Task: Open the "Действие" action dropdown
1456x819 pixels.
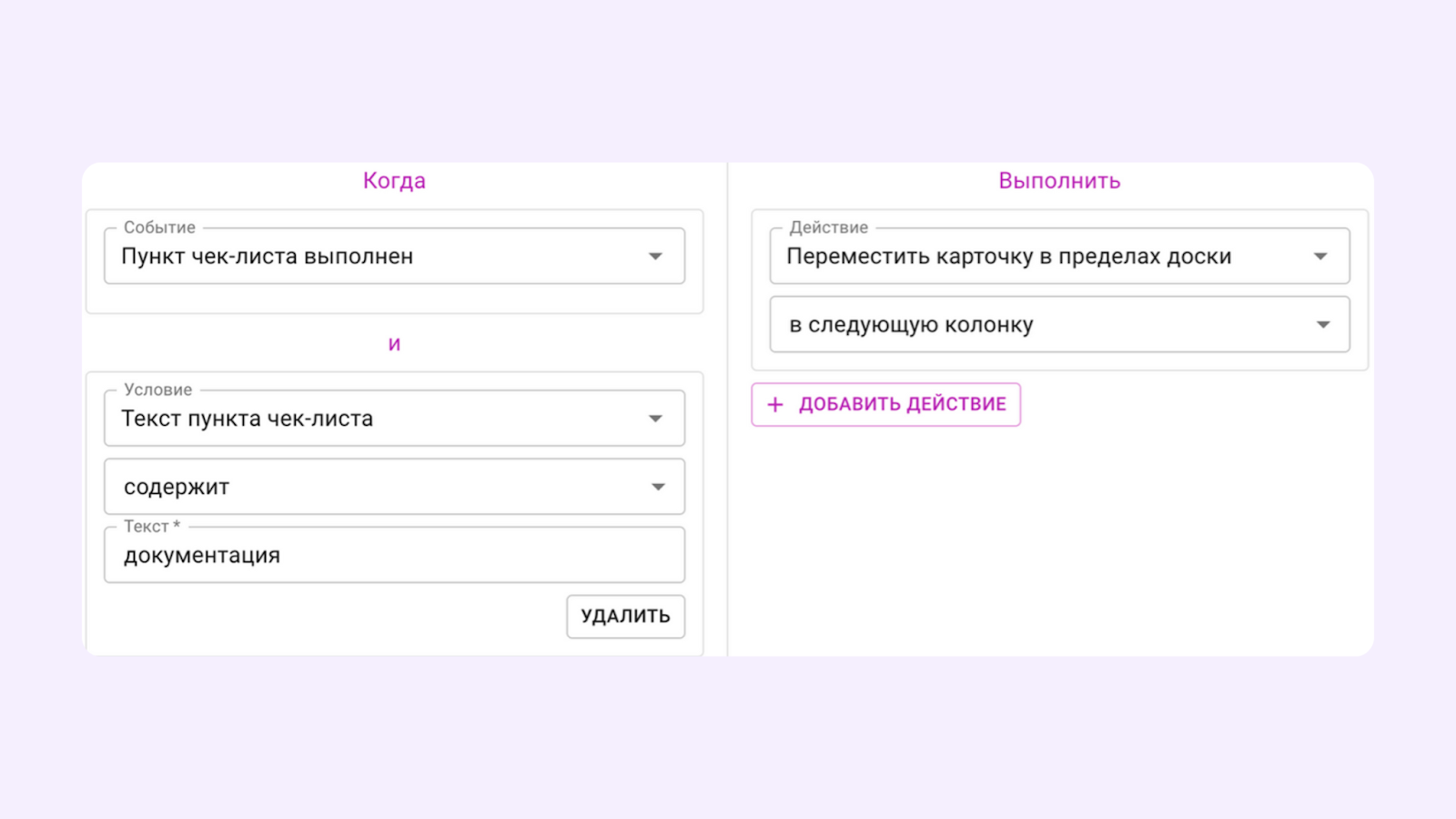Action: point(1058,256)
